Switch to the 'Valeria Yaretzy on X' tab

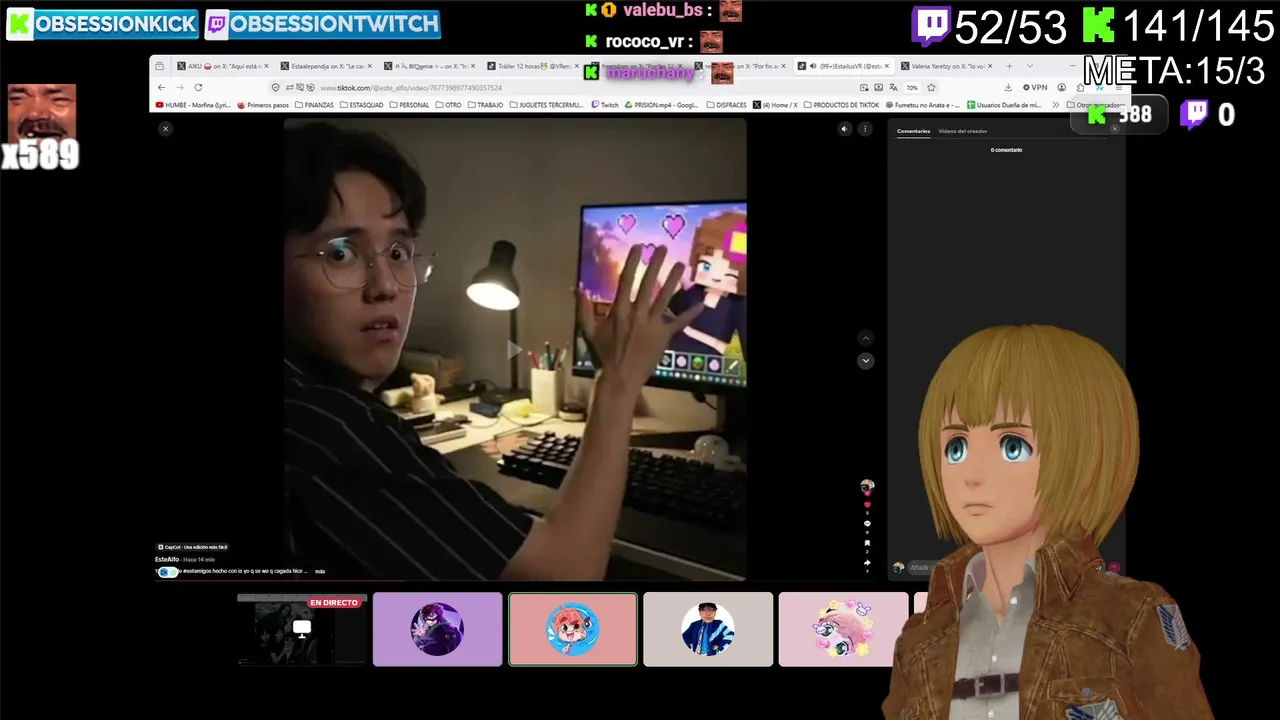(946, 66)
